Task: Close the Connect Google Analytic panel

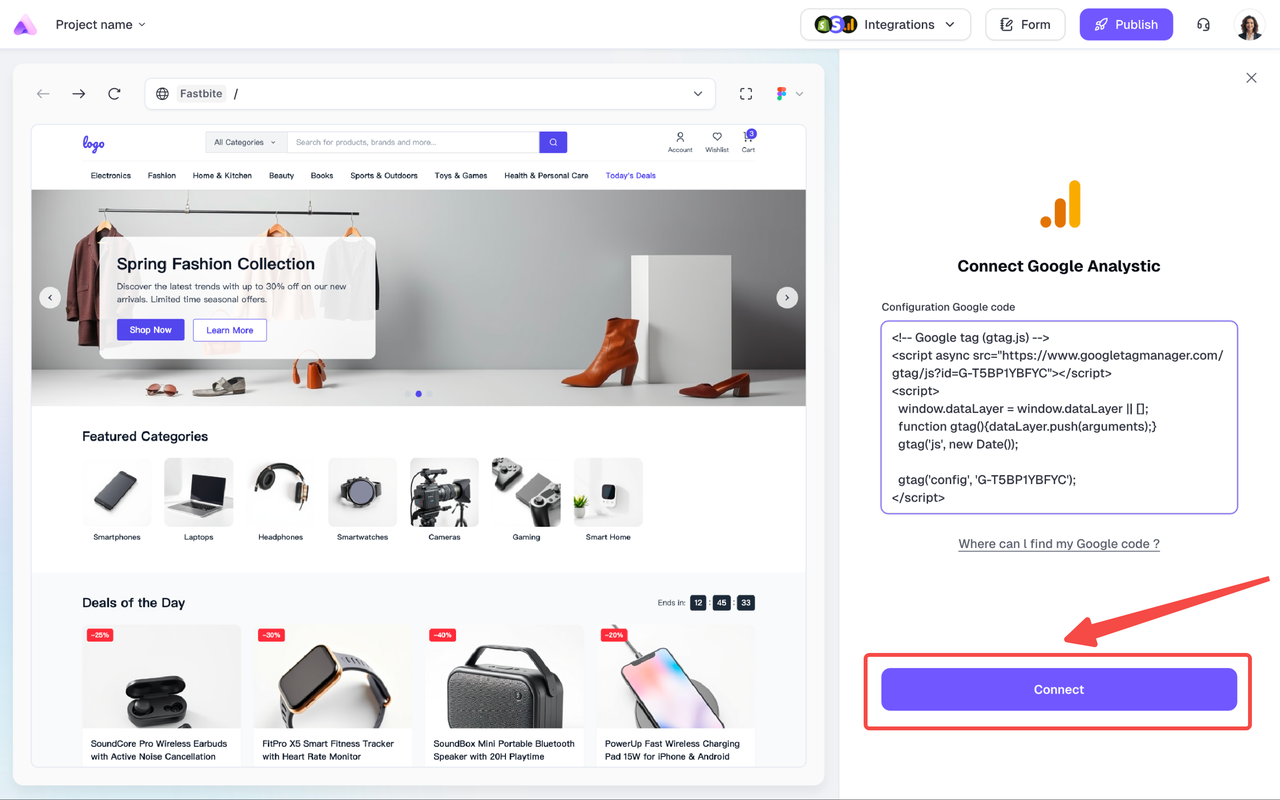Action: click(x=1251, y=78)
